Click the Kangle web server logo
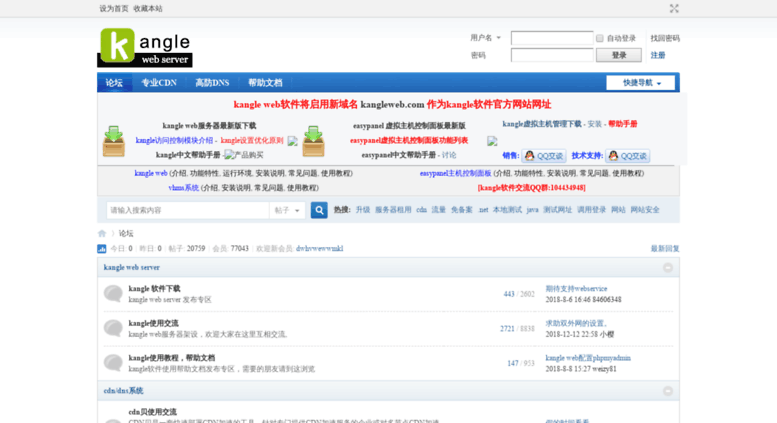 pyautogui.click(x=145, y=48)
